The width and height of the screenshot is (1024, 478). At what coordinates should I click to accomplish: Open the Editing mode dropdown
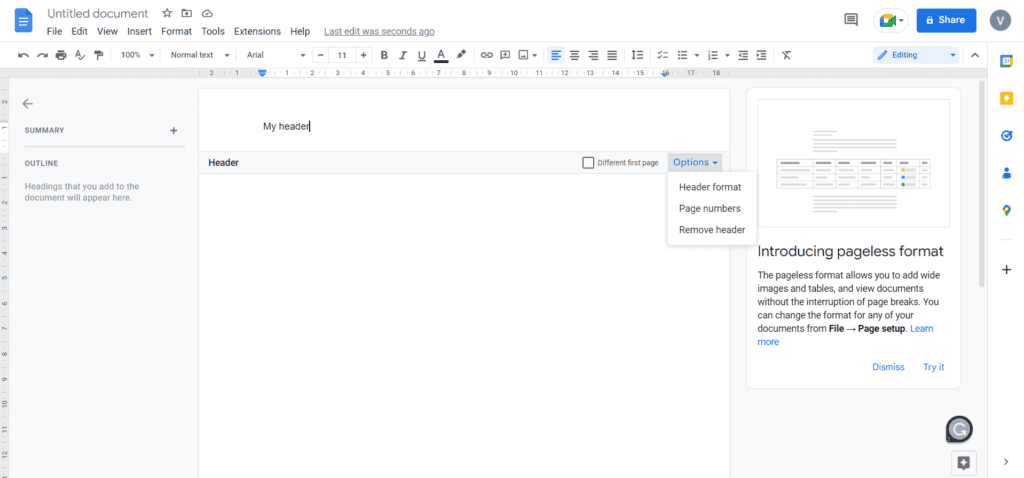point(916,55)
